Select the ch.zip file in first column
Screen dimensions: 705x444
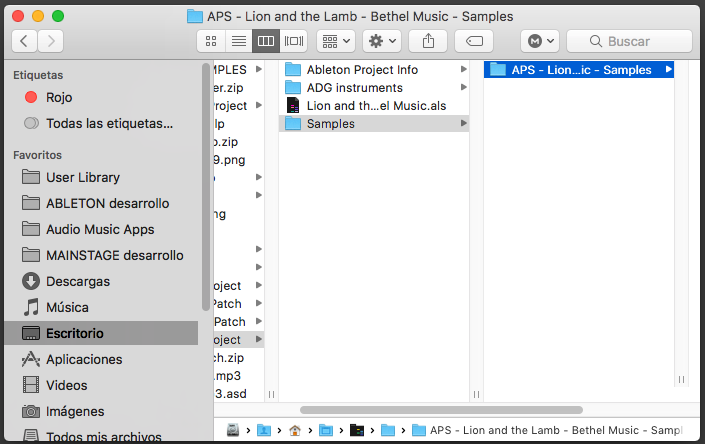(239, 358)
